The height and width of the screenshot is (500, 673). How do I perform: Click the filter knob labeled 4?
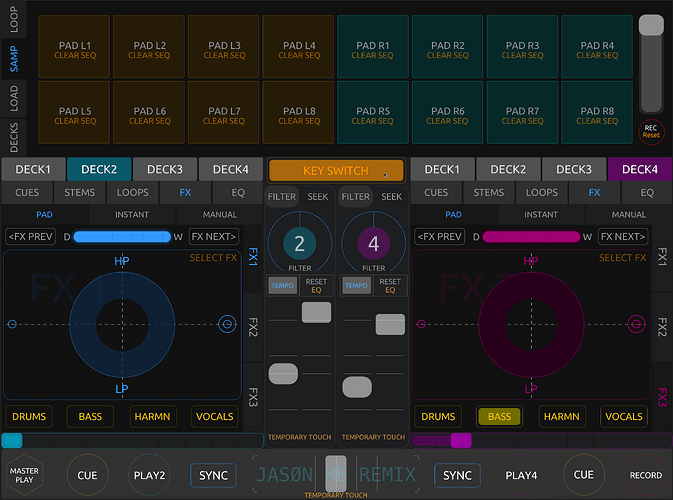tap(373, 243)
